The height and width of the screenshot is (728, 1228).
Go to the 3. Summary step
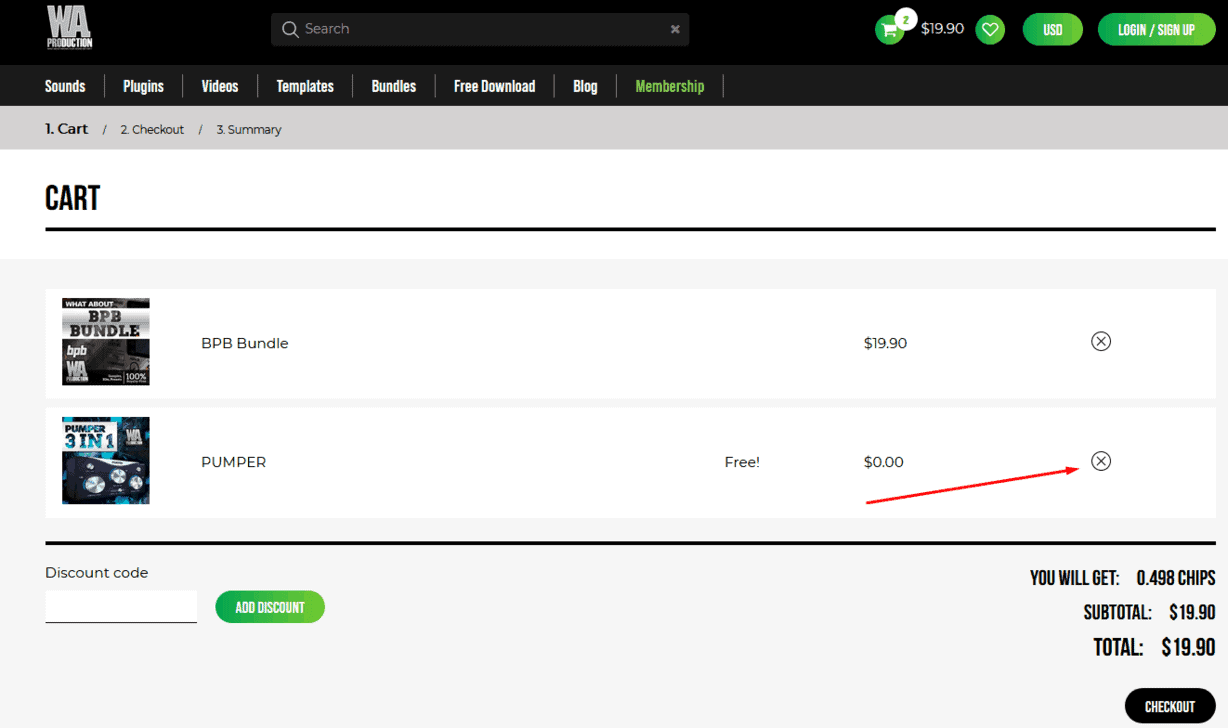pos(249,130)
